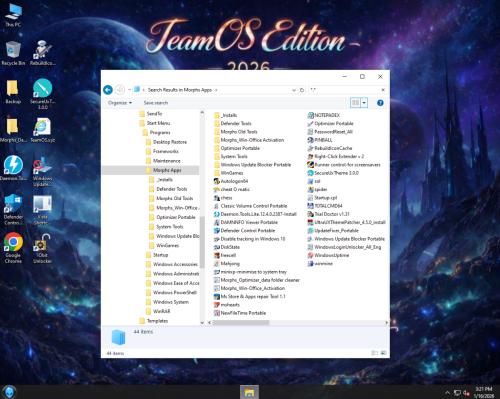Select the WindowsUptime item
The width and height of the screenshot is (500, 399).
point(328,255)
